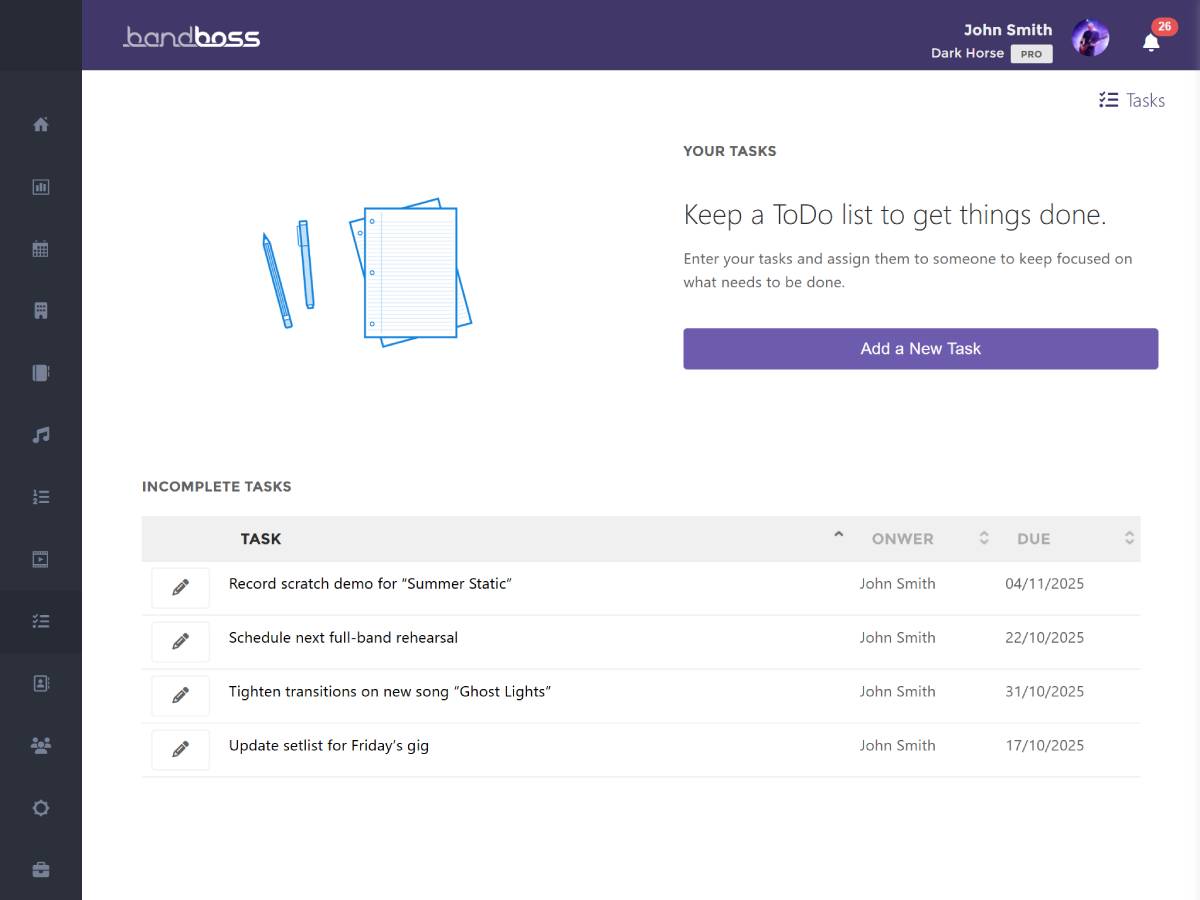Viewport: 1200px width, 900px height.
Task: Sort by the ONWER column arrows
Action: 984,538
